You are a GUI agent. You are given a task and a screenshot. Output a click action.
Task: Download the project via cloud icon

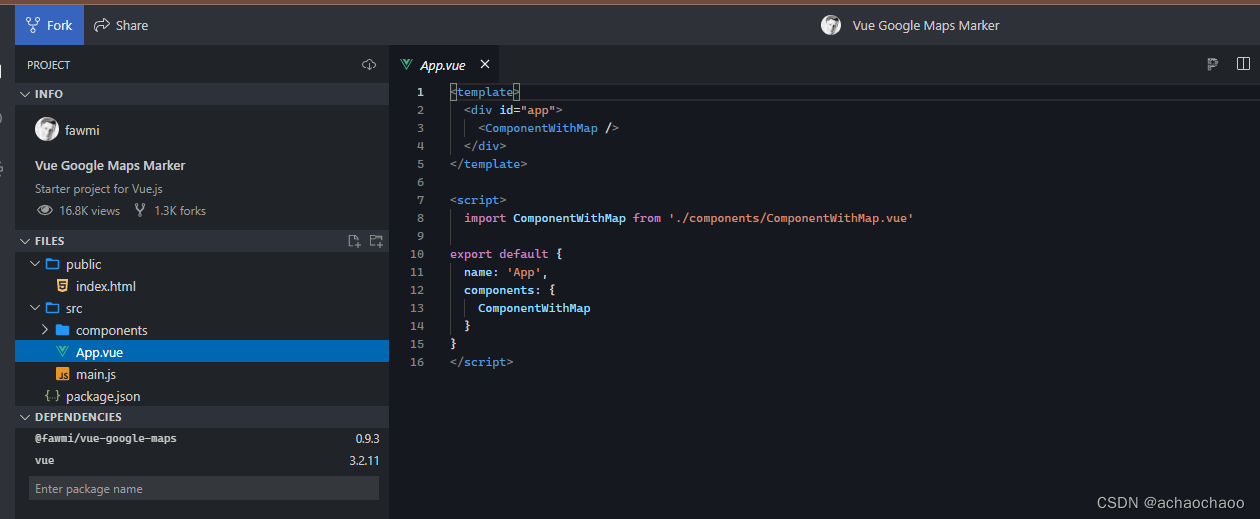pyautogui.click(x=369, y=65)
